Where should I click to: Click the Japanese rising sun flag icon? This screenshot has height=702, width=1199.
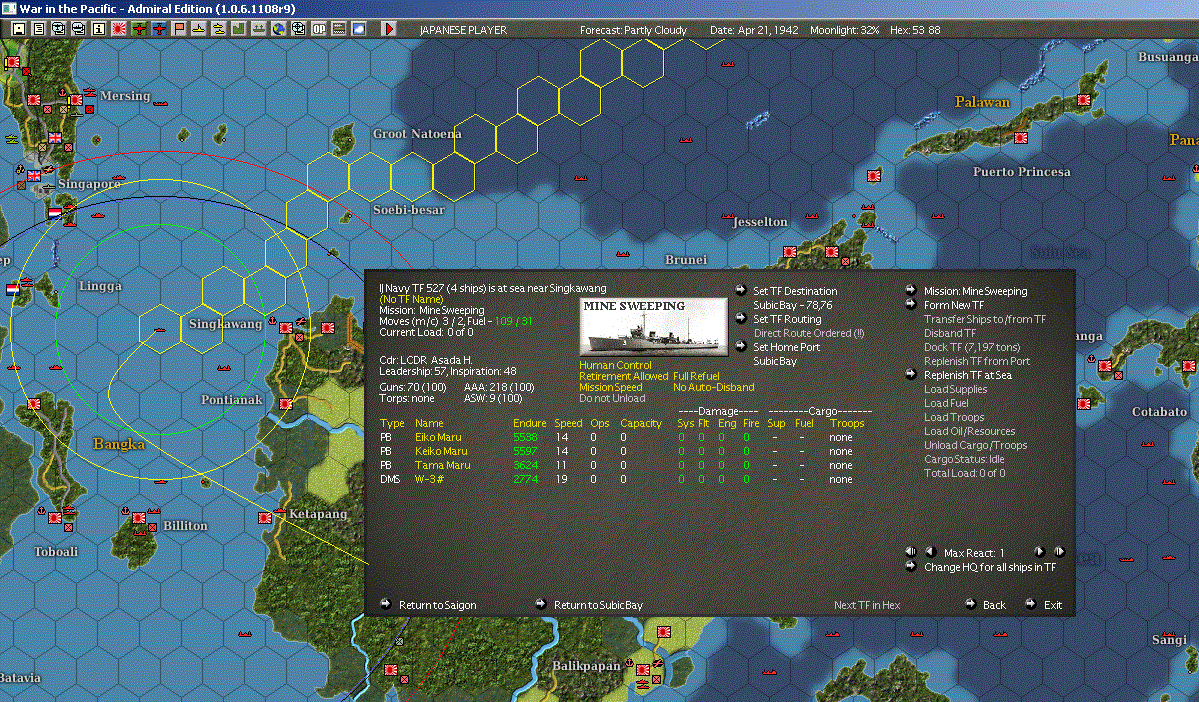[119, 29]
